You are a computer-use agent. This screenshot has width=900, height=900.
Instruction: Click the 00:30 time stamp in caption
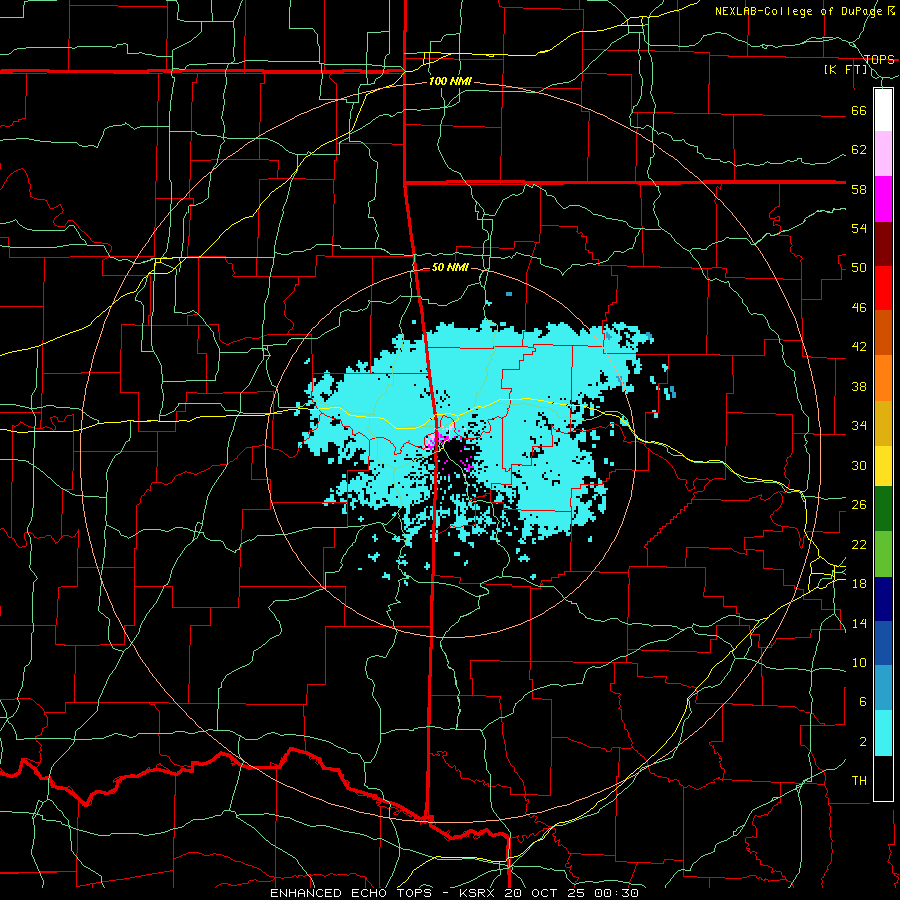pos(617,893)
